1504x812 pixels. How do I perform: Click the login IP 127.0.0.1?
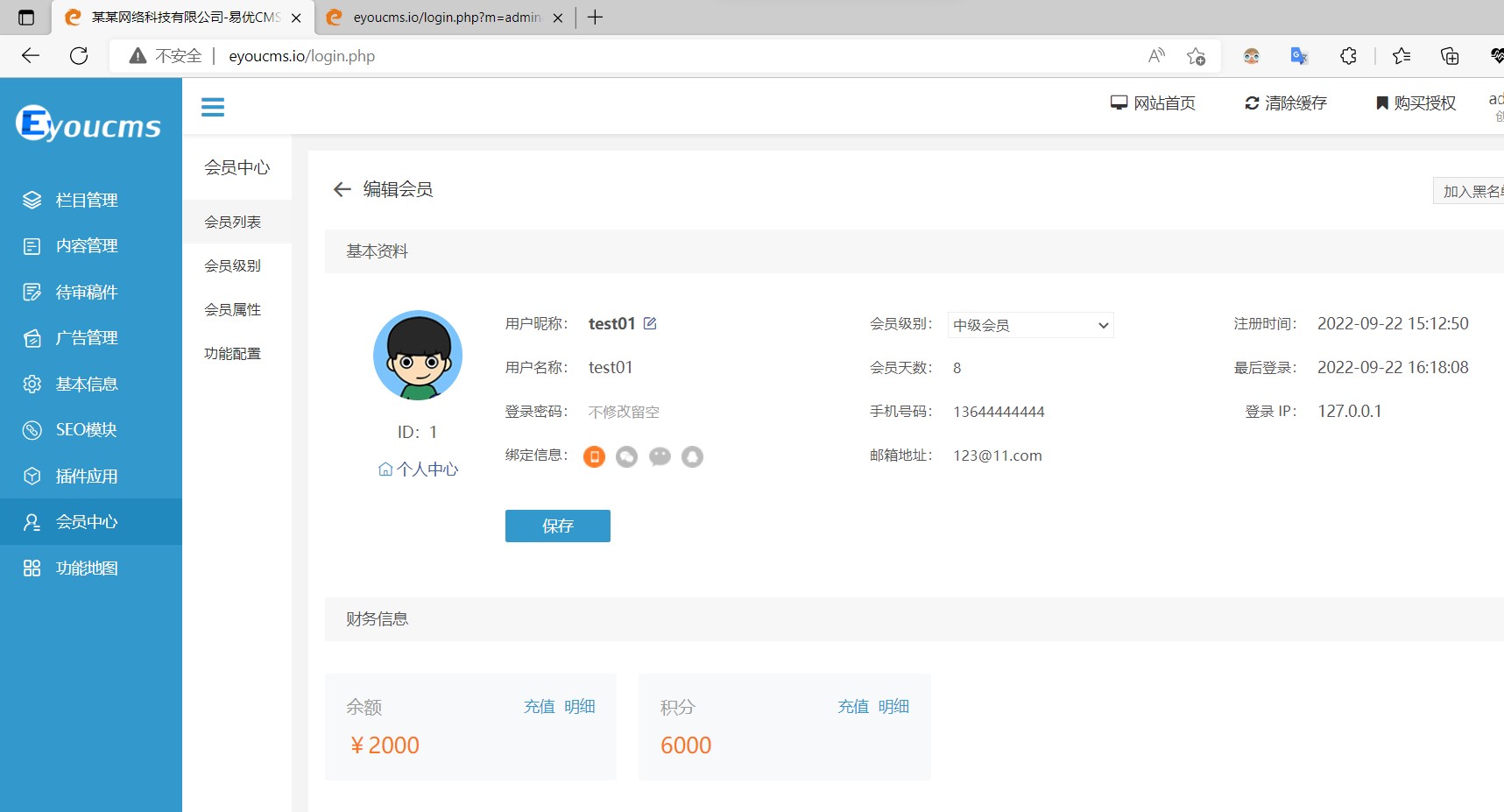coord(1350,411)
